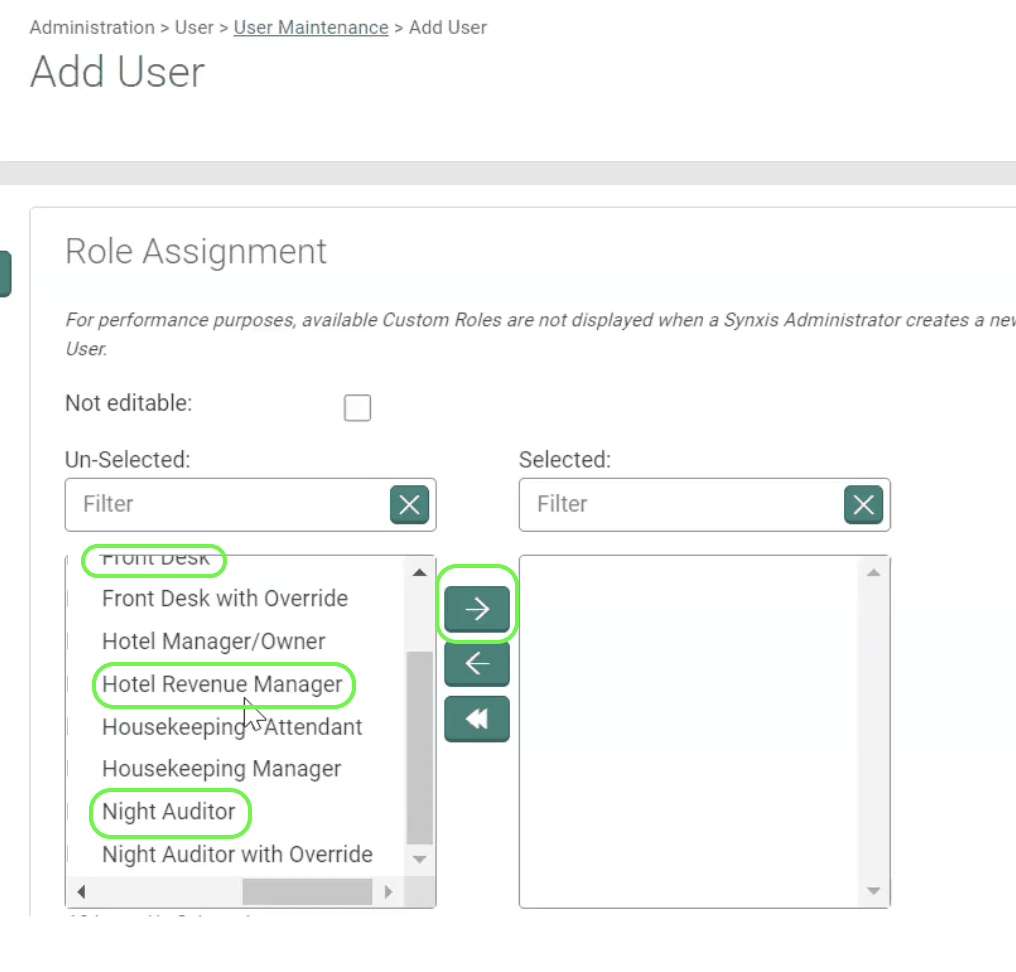Click the left arrow to remove role

[477, 663]
